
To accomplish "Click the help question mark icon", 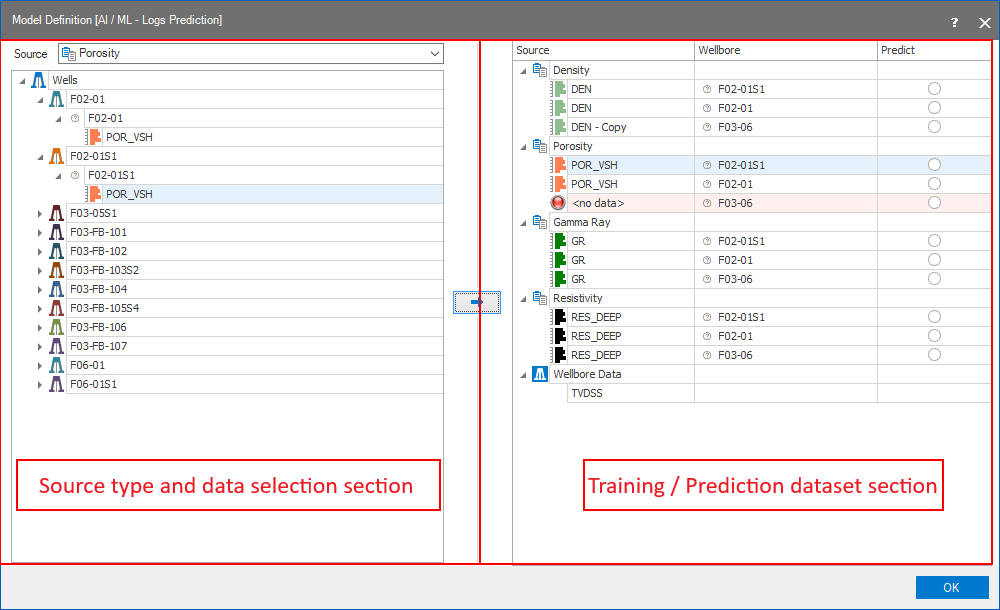I will point(954,22).
